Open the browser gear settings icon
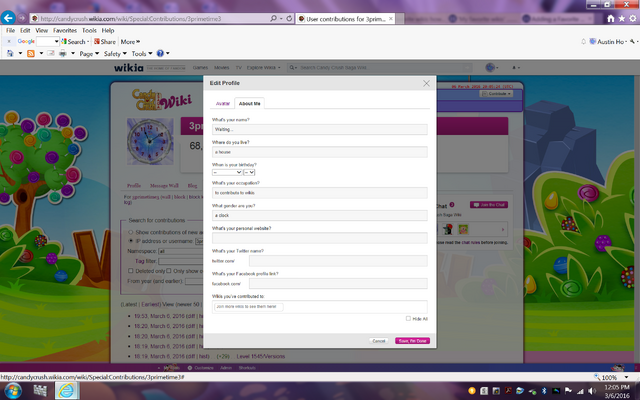The width and height of the screenshot is (640, 400). [633, 18]
